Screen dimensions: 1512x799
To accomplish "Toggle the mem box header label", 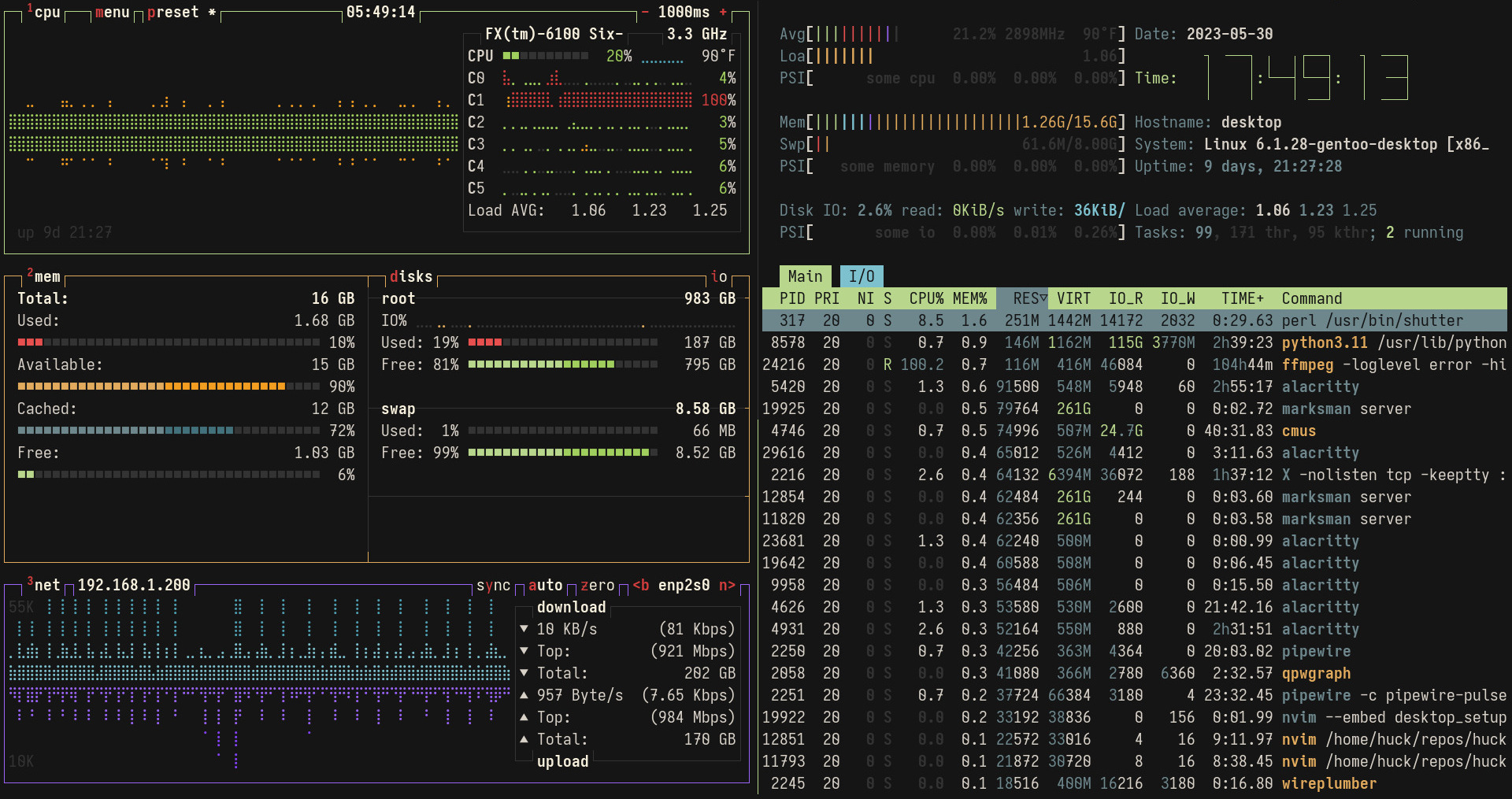I will (x=43, y=276).
